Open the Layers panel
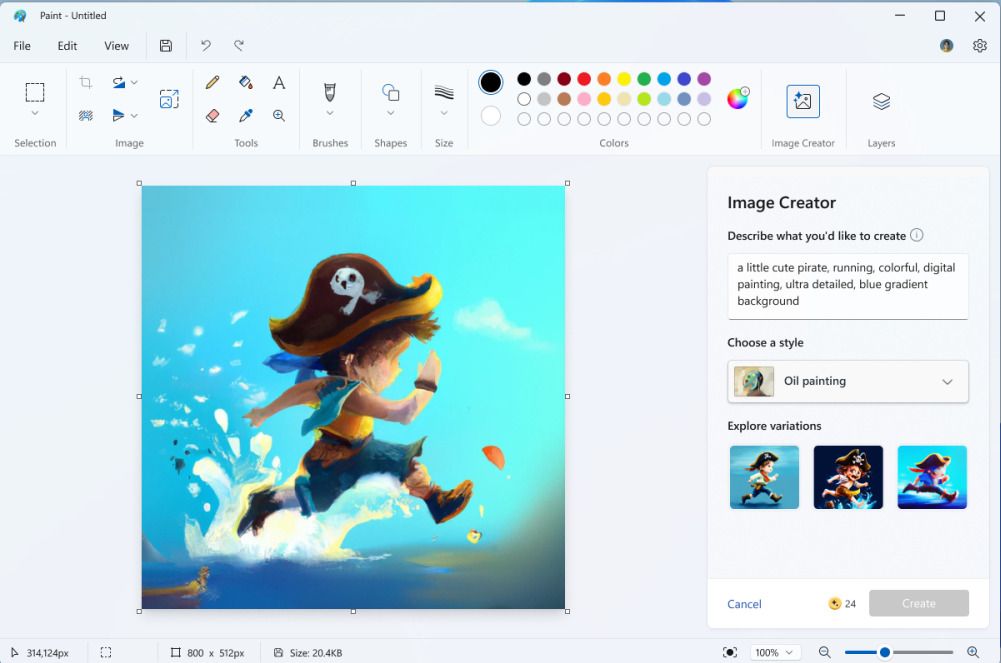1001x663 pixels. coord(880,100)
